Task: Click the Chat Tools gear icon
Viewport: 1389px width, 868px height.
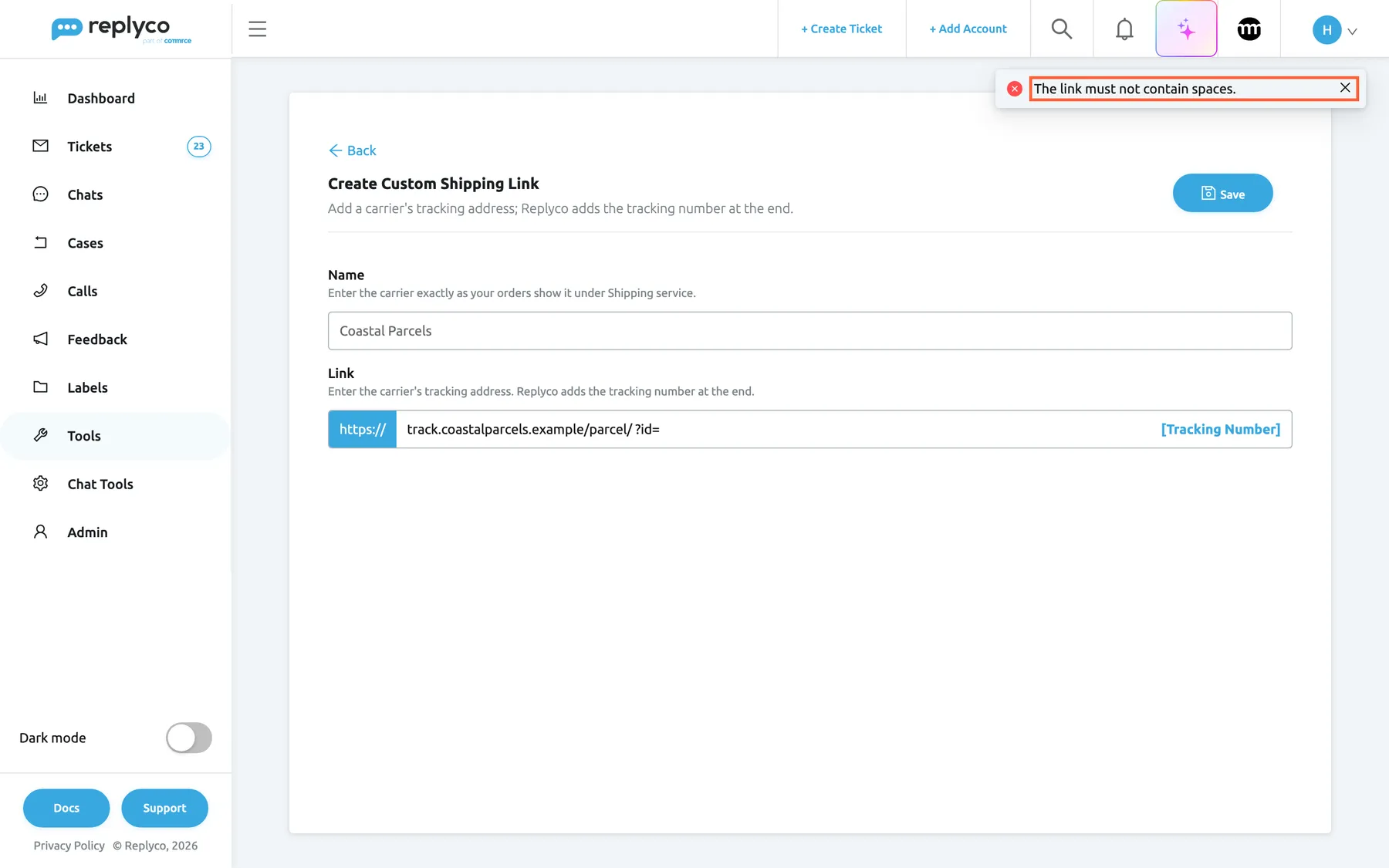Action: click(41, 484)
